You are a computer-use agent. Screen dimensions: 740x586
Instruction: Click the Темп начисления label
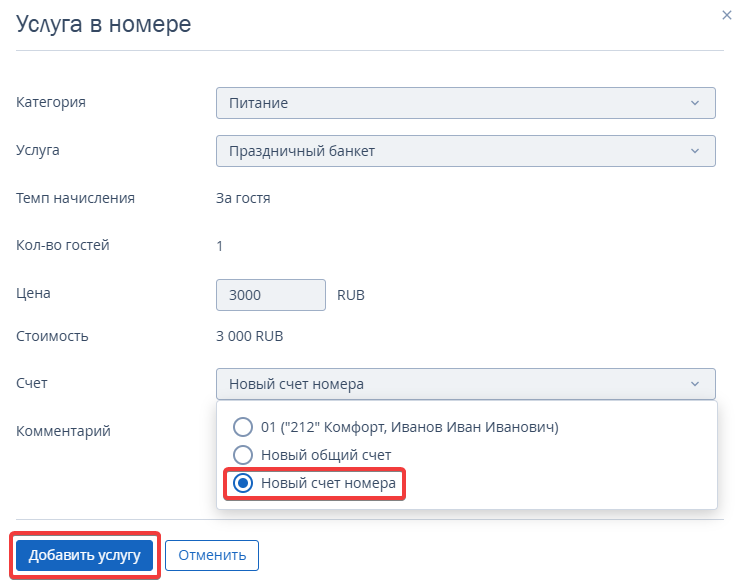[76, 198]
